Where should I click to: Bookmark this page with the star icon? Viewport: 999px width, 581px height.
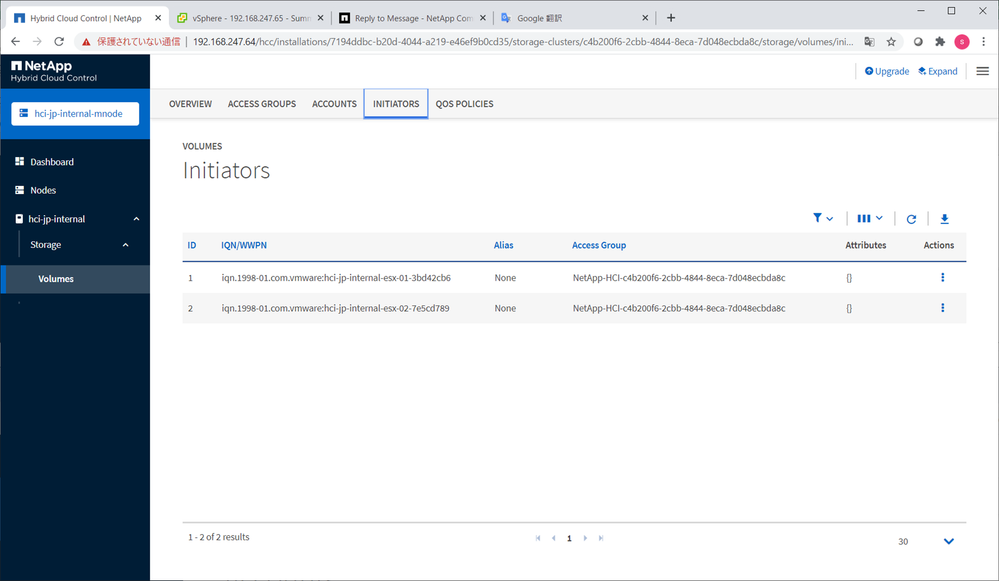891,42
